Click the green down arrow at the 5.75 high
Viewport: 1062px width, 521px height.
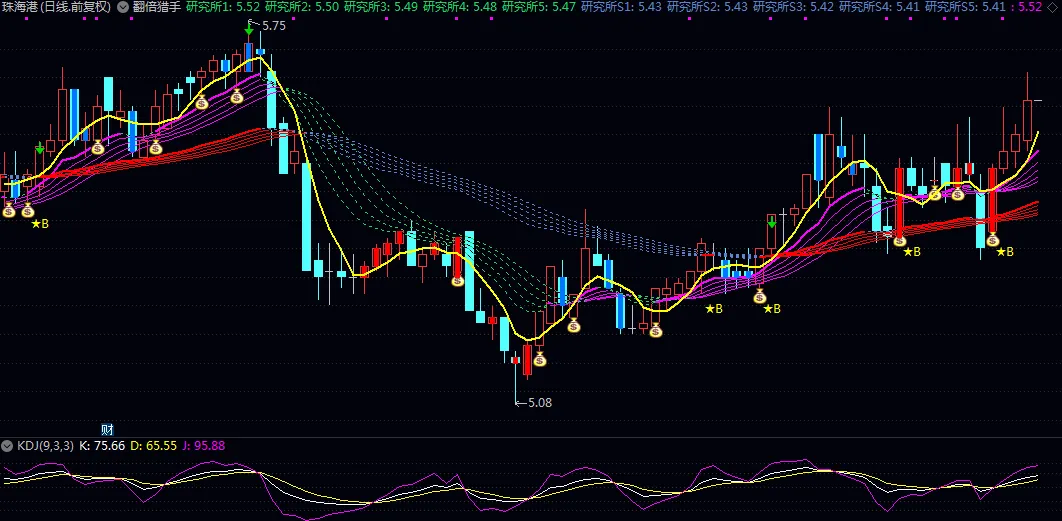(x=249, y=29)
